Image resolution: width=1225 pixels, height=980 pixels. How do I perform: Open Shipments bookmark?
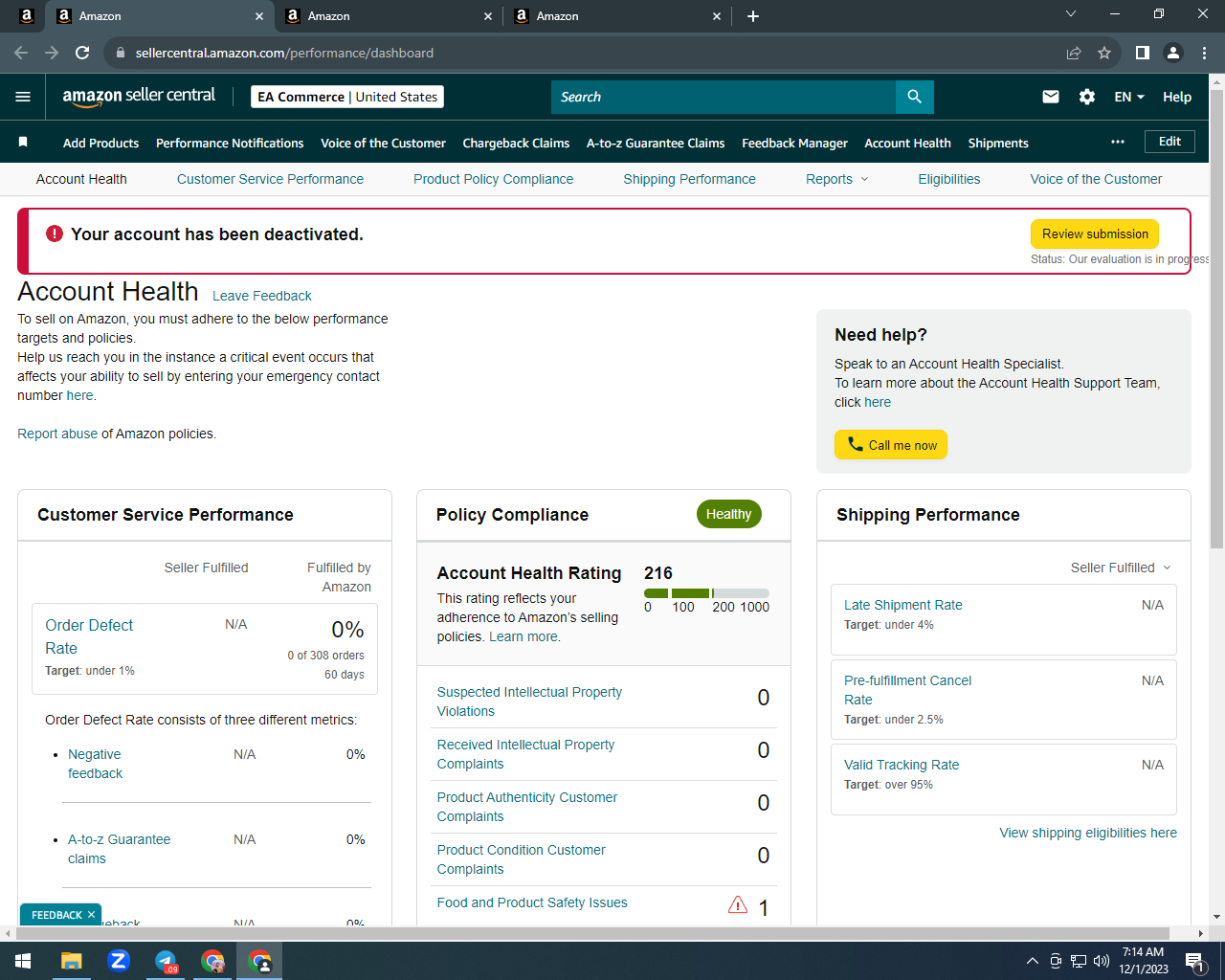point(998,143)
